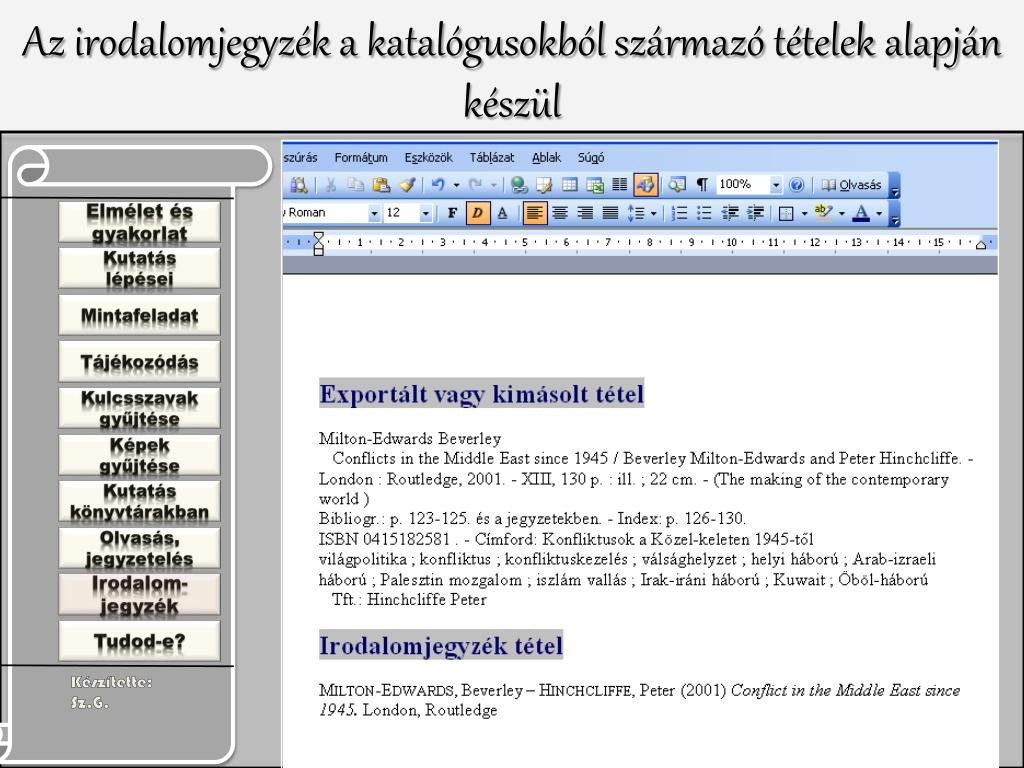
Task: Apply the dark blue font color
Action: 861,213
